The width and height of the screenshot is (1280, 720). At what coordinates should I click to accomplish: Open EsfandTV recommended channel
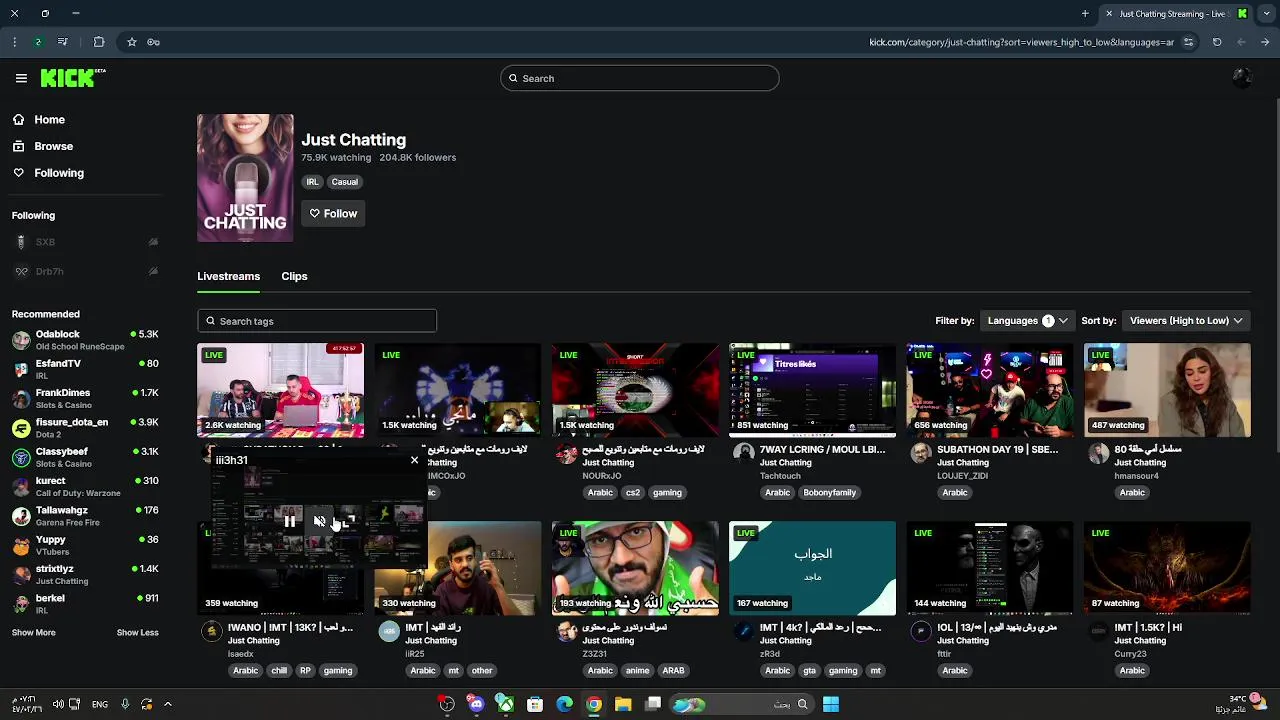[x=85, y=369]
